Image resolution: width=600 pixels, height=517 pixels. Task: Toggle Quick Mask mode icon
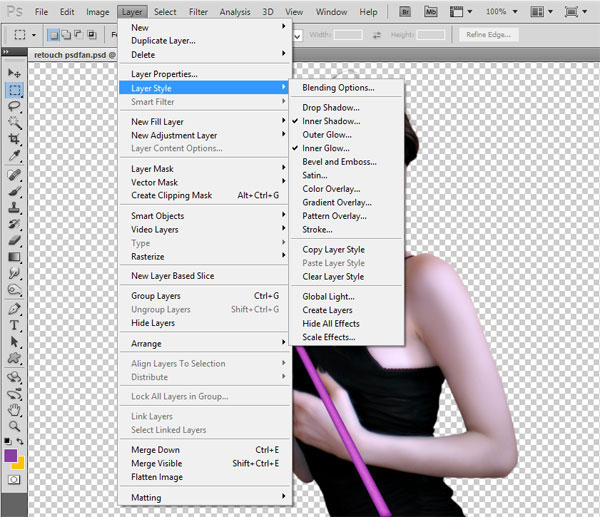(x=14, y=479)
